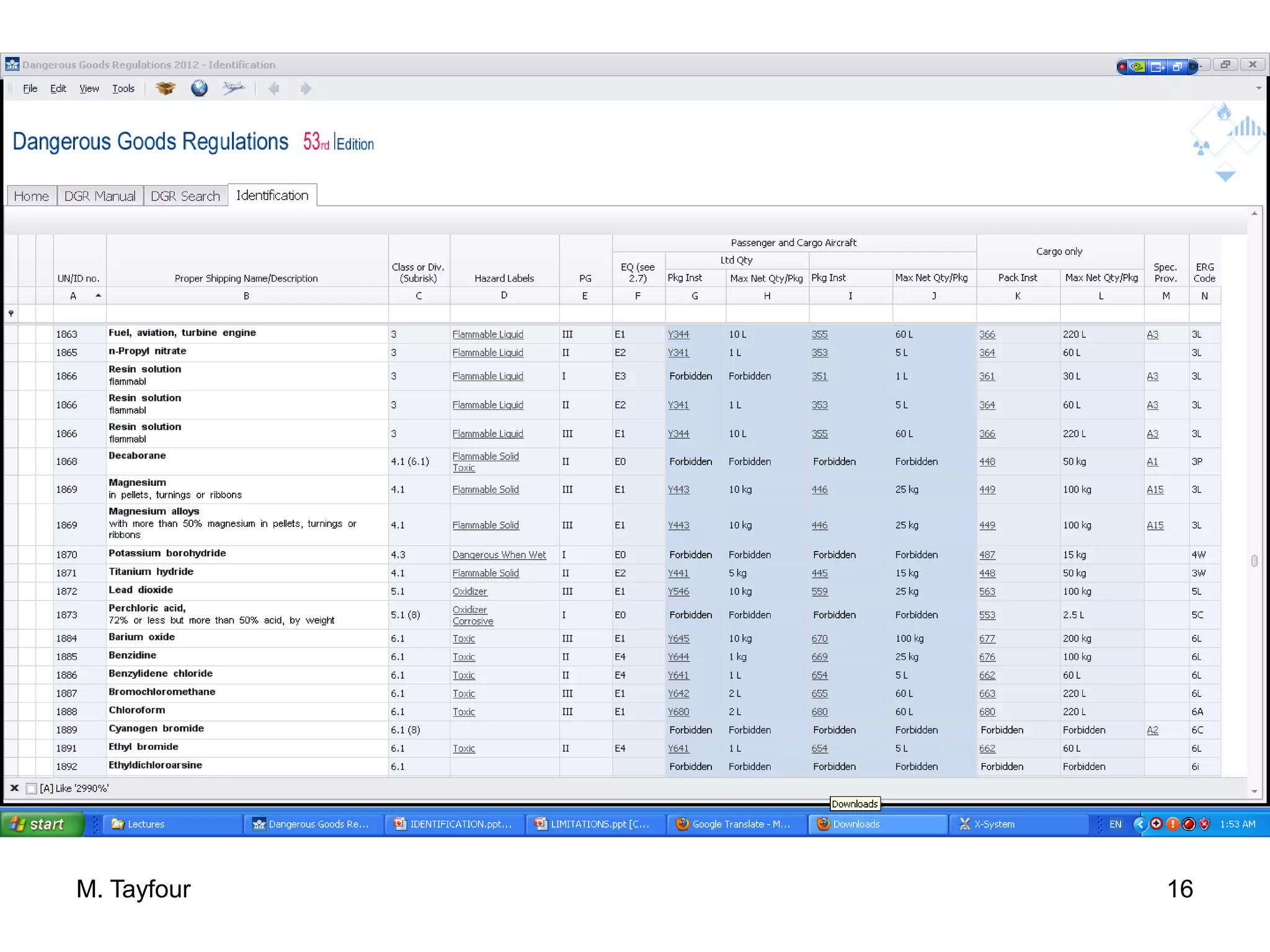Screen dimensions: 1270x952
Task: Click the grid scrollbar down arrow
Action: point(1254,791)
